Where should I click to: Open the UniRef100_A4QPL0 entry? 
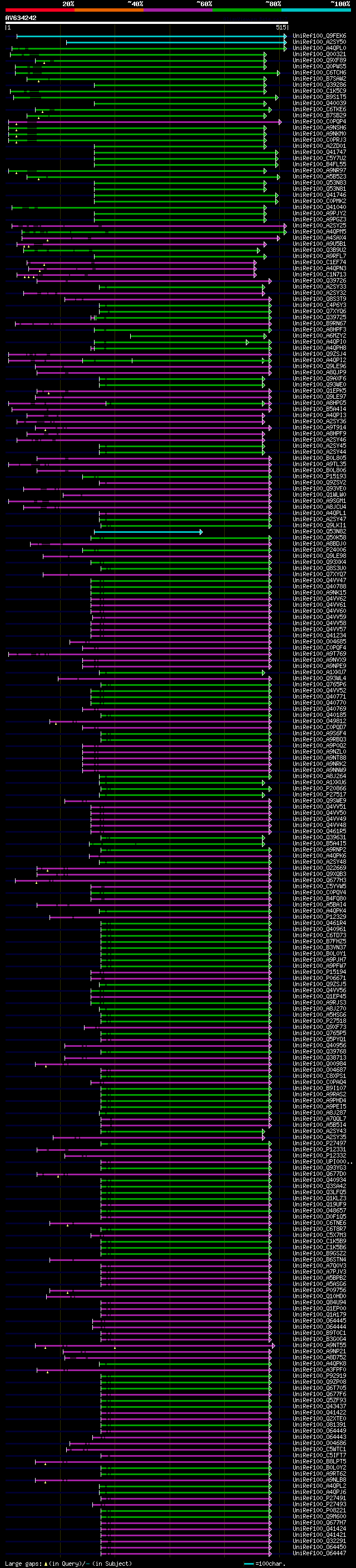tap(319, 49)
